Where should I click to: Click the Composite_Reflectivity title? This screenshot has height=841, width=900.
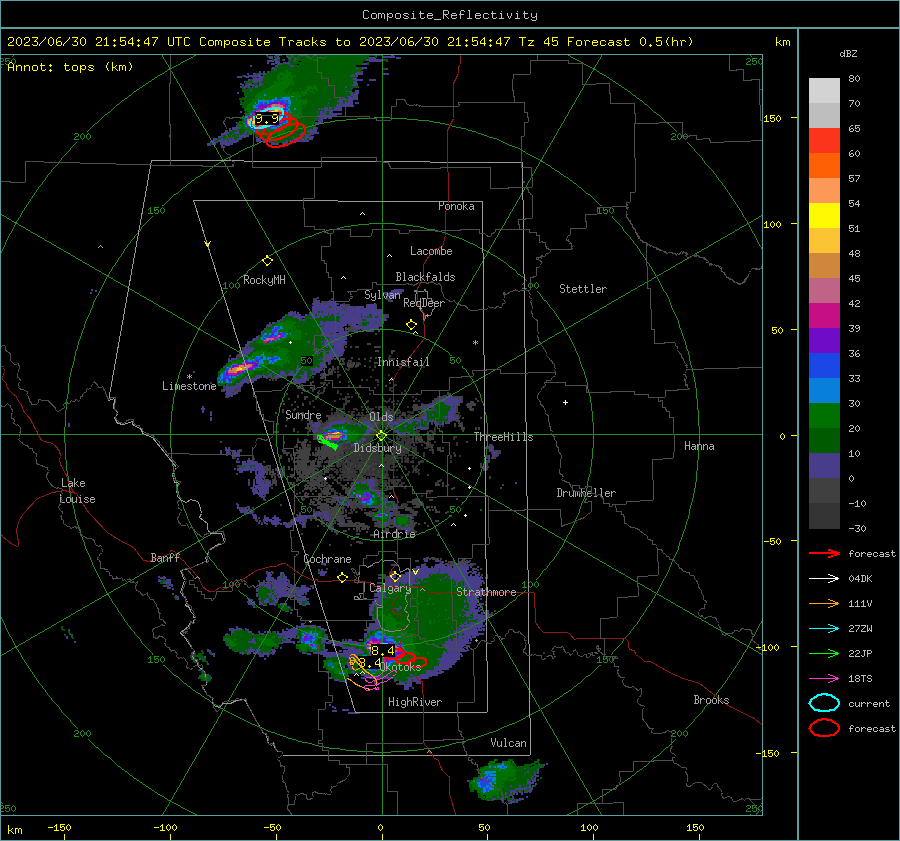(x=449, y=15)
